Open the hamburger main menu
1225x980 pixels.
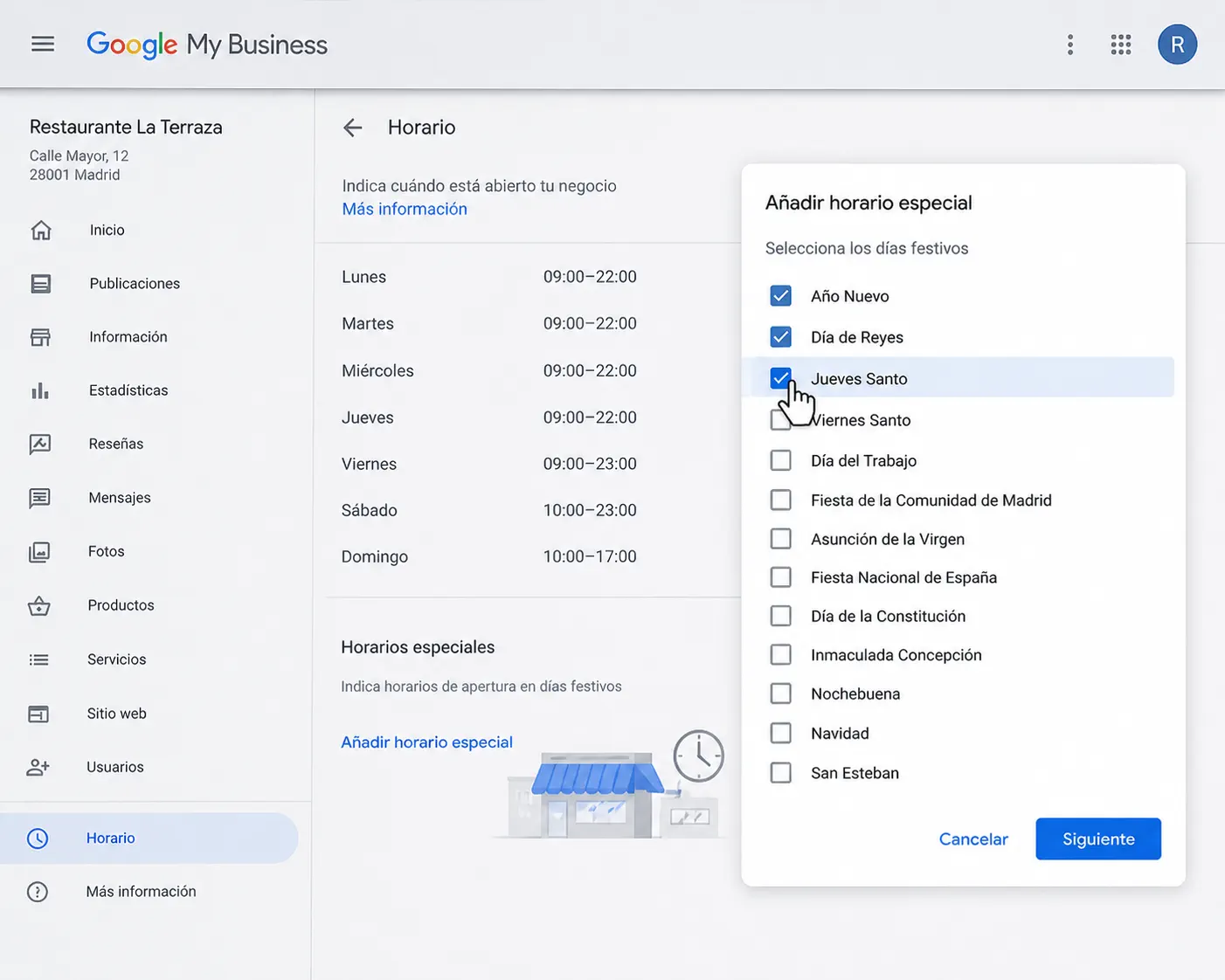click(43, 45)
